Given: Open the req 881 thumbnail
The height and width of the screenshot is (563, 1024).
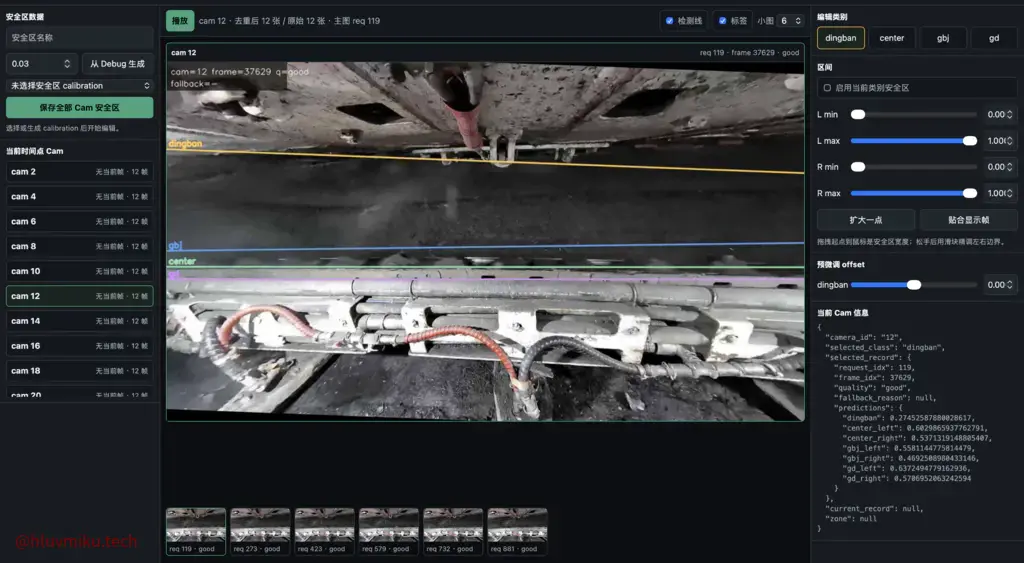Looking at the screenshot, I should coord(517,532).
